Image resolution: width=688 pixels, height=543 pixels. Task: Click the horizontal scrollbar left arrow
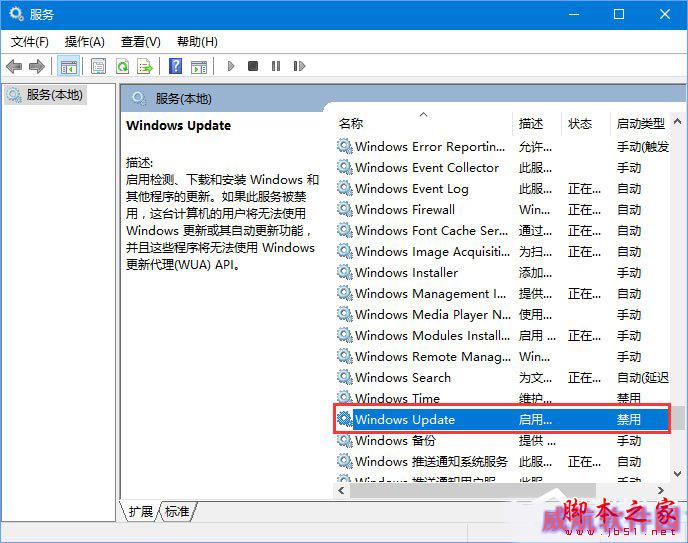[341, 490]
